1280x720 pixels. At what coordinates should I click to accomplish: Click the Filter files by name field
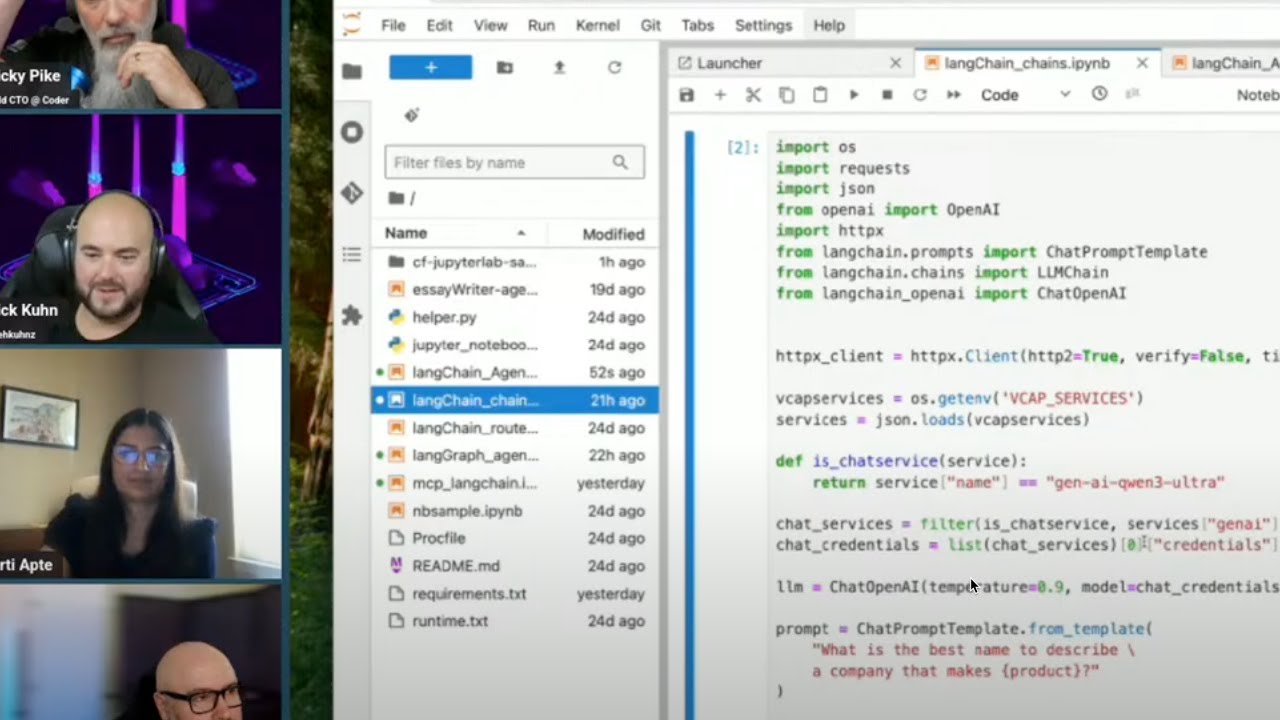tap(500, 162)
